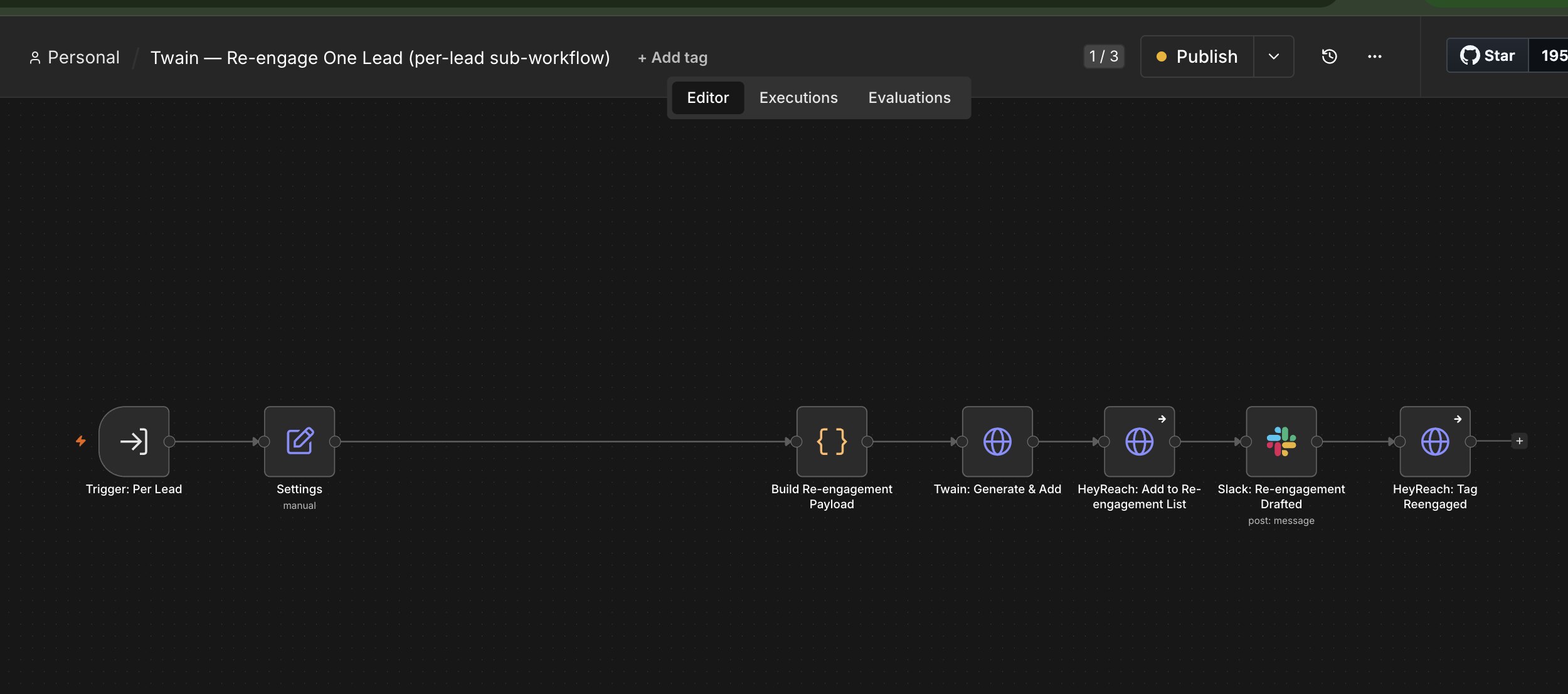
Task: Click the orange trigger lightning bolt icon
Action: [81, 441]
